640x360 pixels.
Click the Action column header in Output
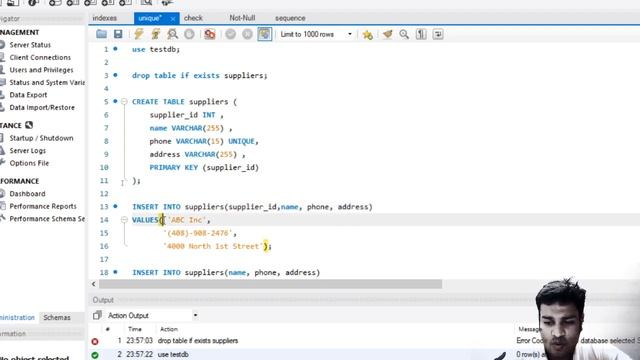point(169,329)
